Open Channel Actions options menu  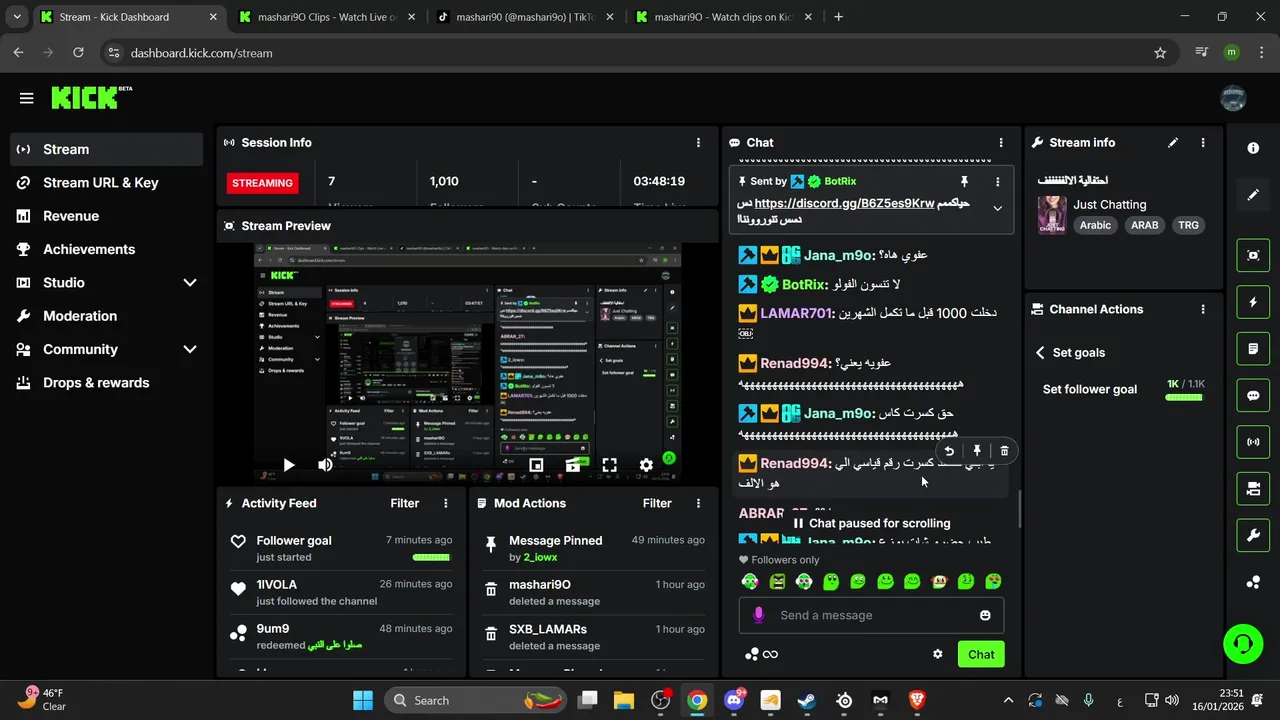click(1203, 310)
